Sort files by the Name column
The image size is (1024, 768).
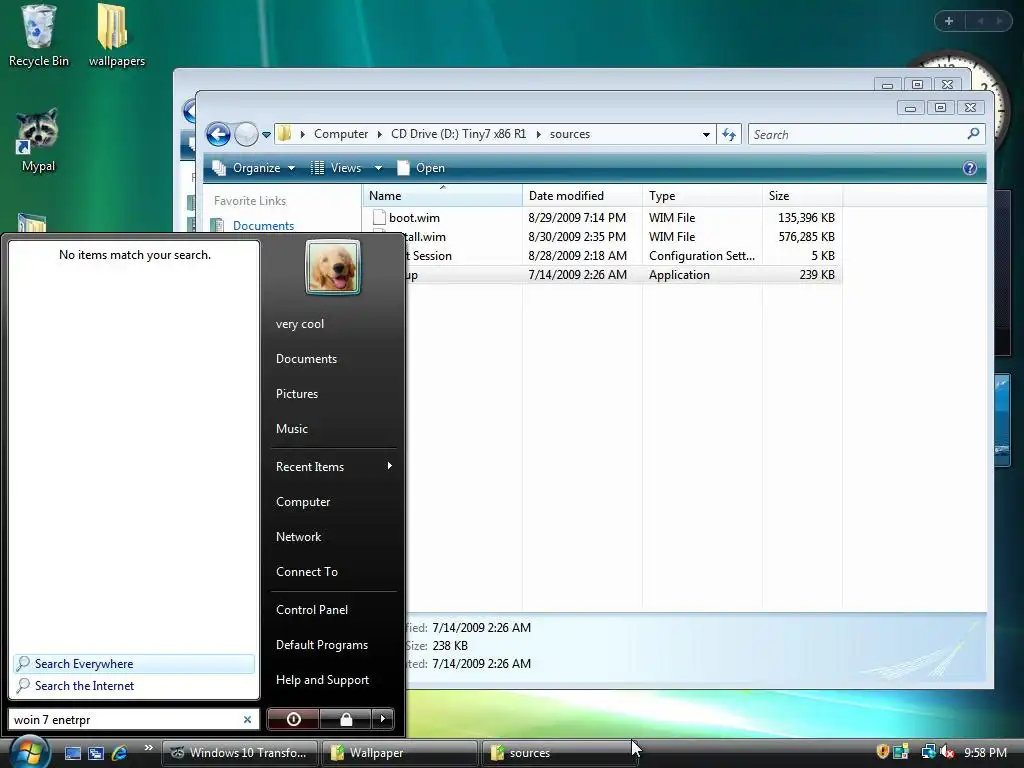point(442,195)
